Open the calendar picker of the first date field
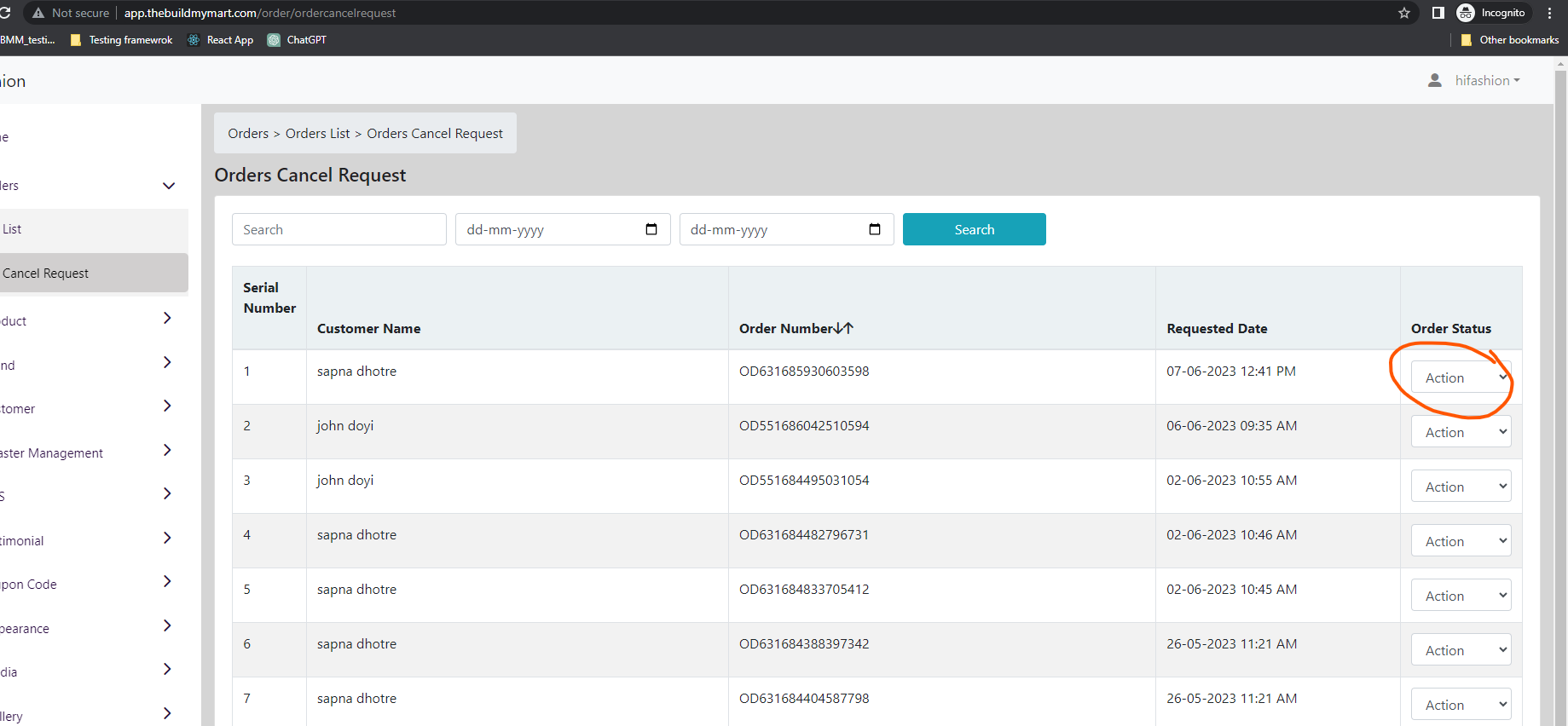This screenshot has height=726, width=1568. point(651,229)
